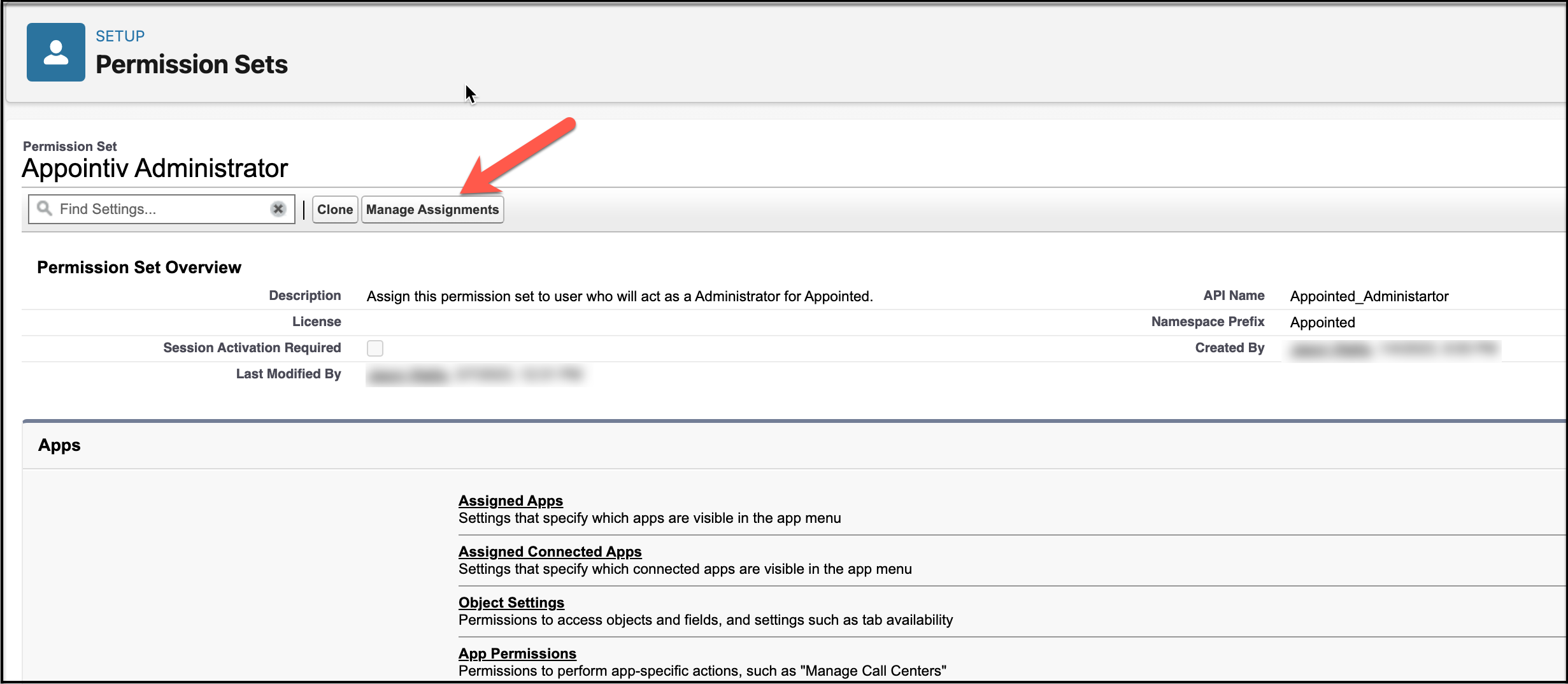Click the small Permission Set label above the heading
This screenshot has width=1568, height=684.
pos(70,146)
